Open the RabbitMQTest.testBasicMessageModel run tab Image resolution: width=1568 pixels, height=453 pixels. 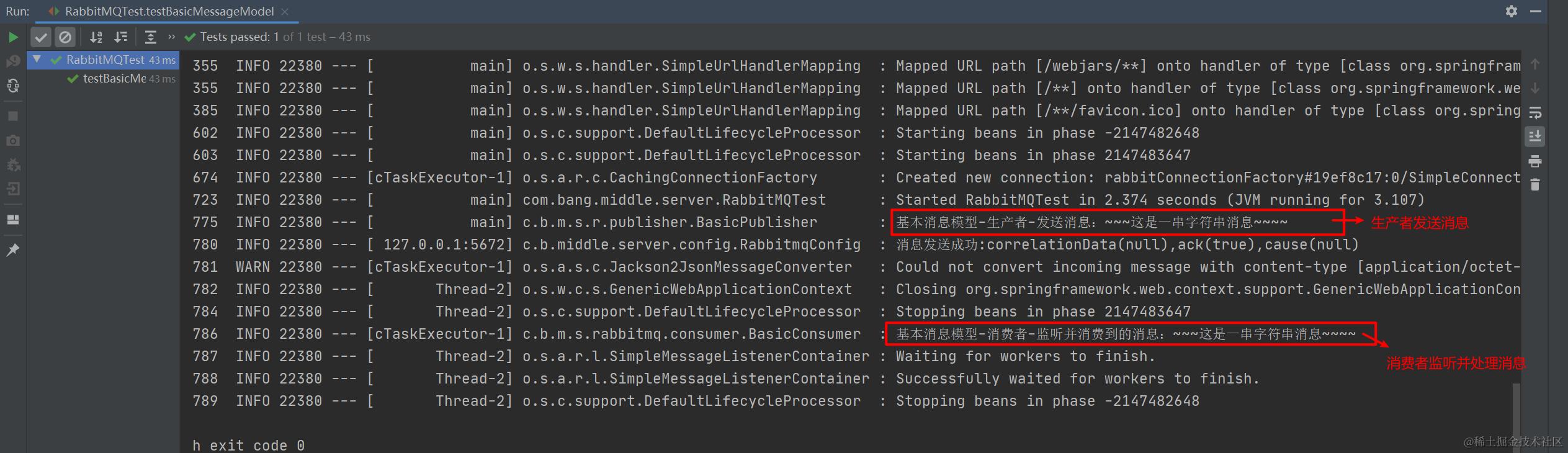(x=163, y=11)
